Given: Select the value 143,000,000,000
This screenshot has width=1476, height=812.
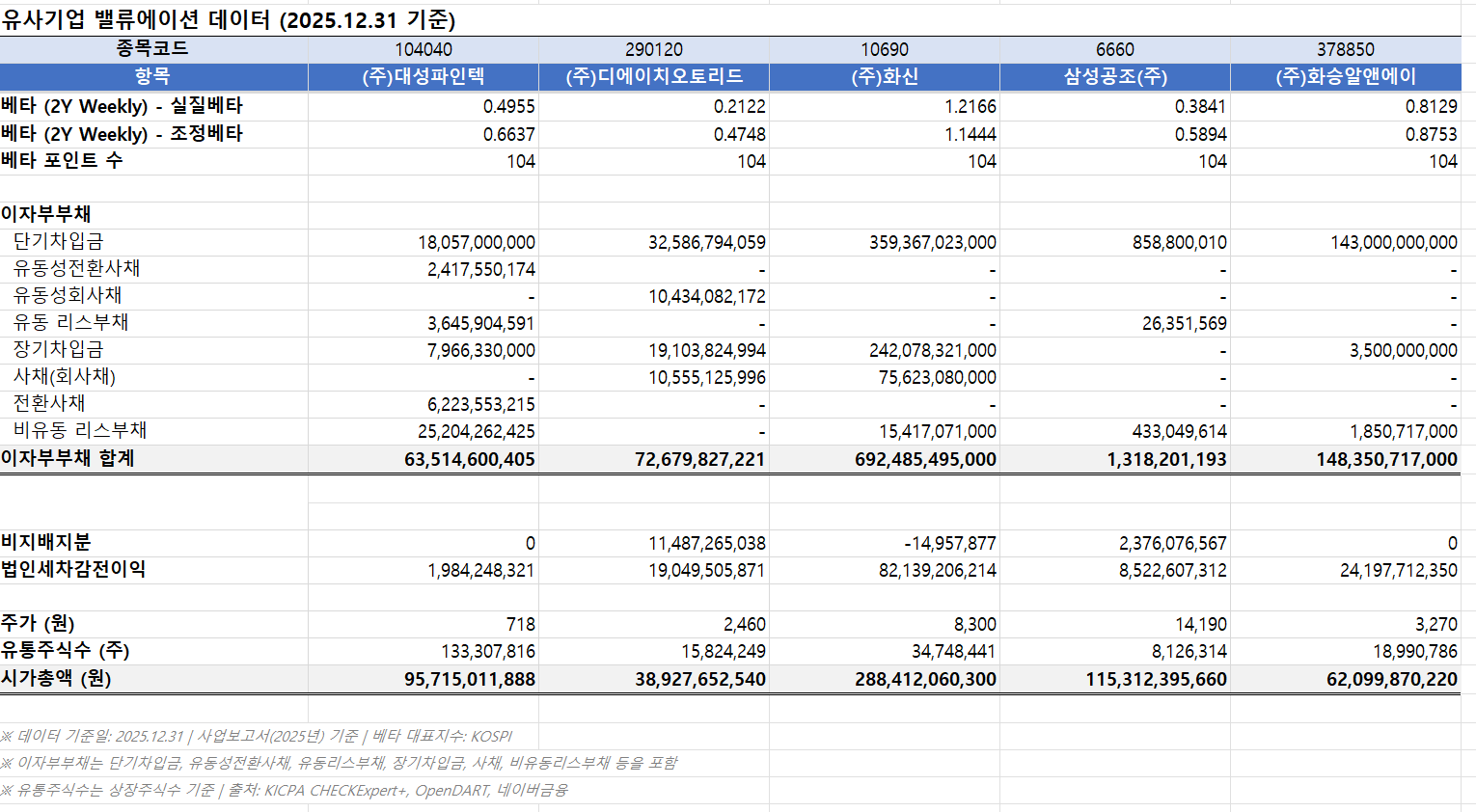Looking at the screenshot, I should [x=1394, y=243].
